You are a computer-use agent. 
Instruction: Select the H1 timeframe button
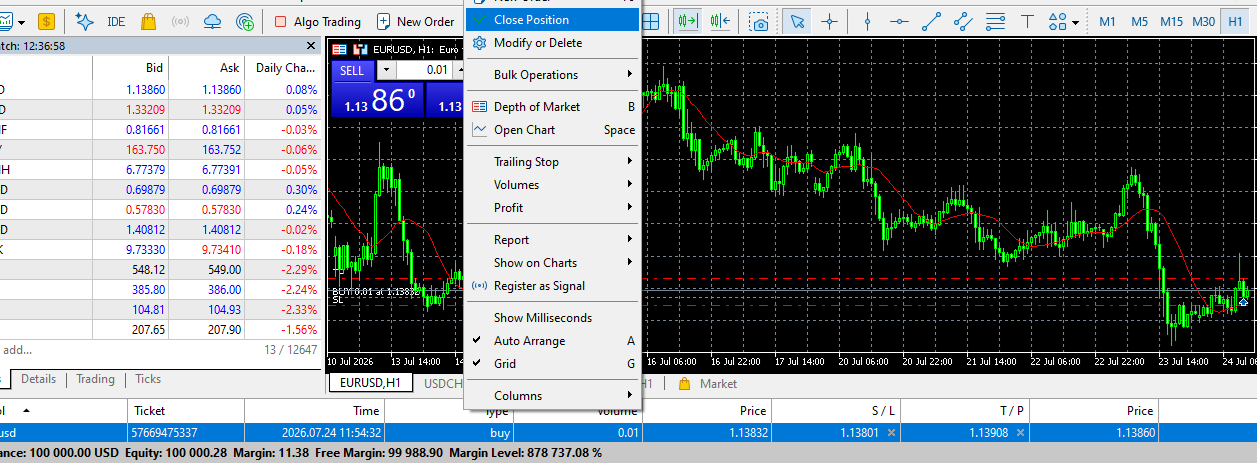1235,21
